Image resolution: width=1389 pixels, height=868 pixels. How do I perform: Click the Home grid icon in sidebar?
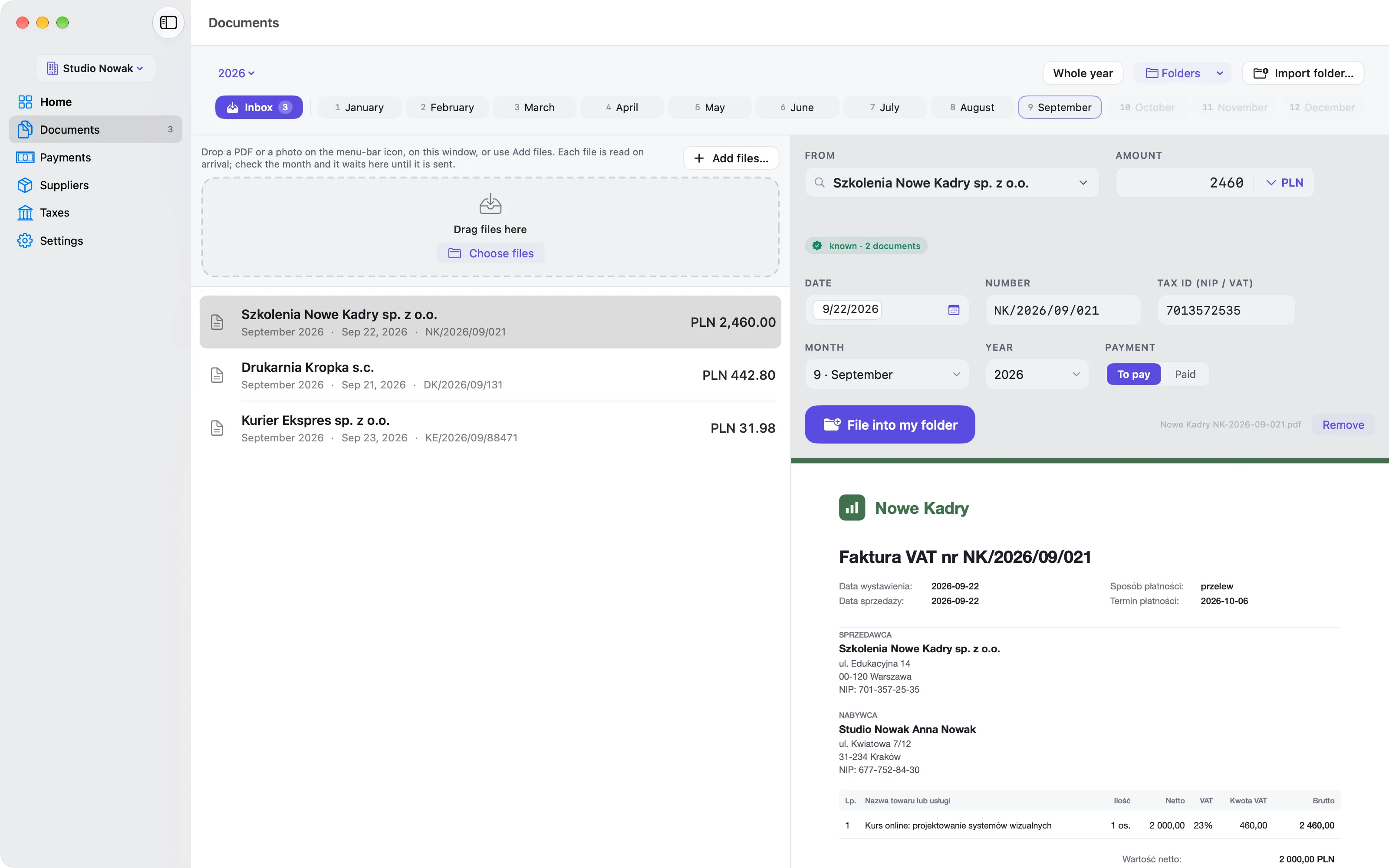click(x=25, y=102)
